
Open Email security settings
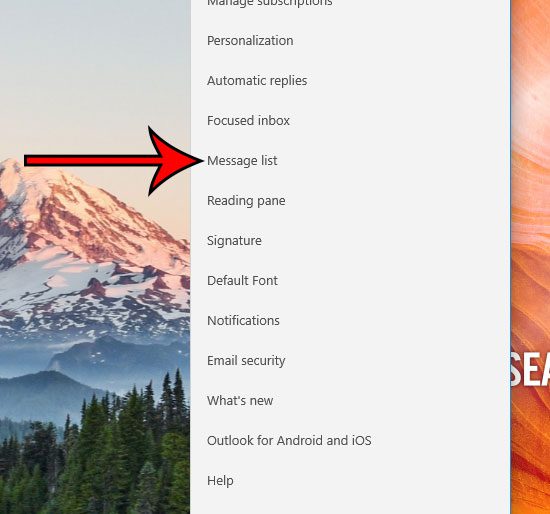(246, 361)
